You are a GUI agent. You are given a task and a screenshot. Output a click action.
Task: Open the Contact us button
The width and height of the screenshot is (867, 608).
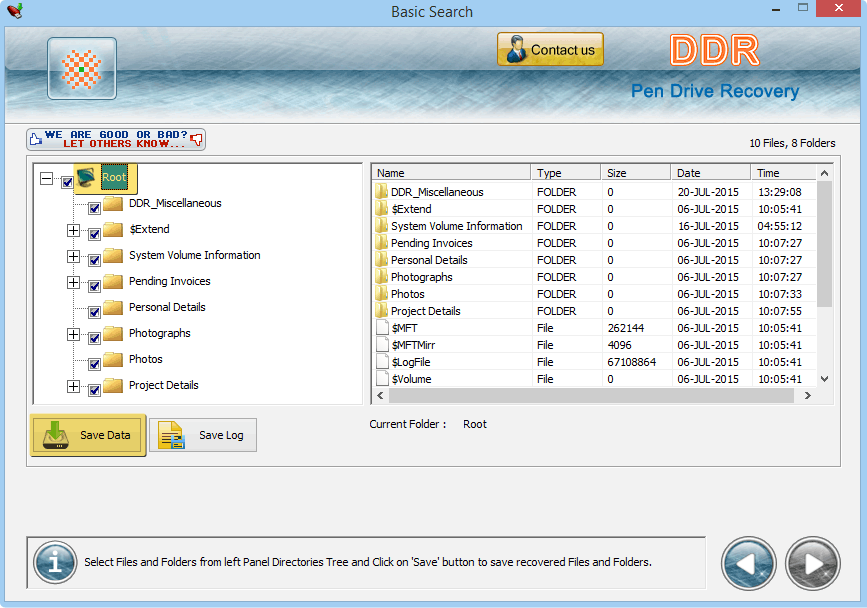click(x=550, y=49)
